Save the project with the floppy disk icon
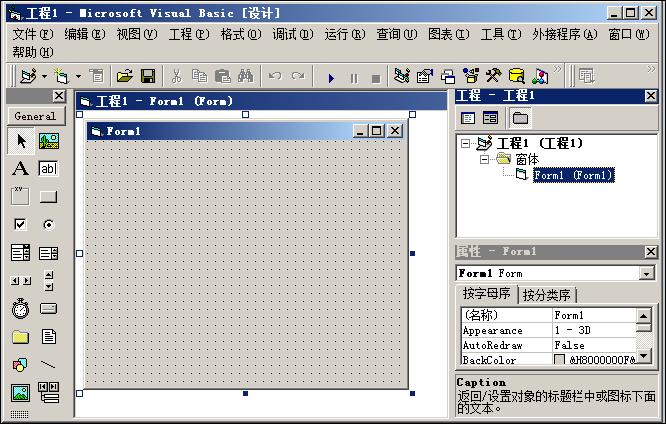Viewport: 666px width, 424px height. [148, 76]
